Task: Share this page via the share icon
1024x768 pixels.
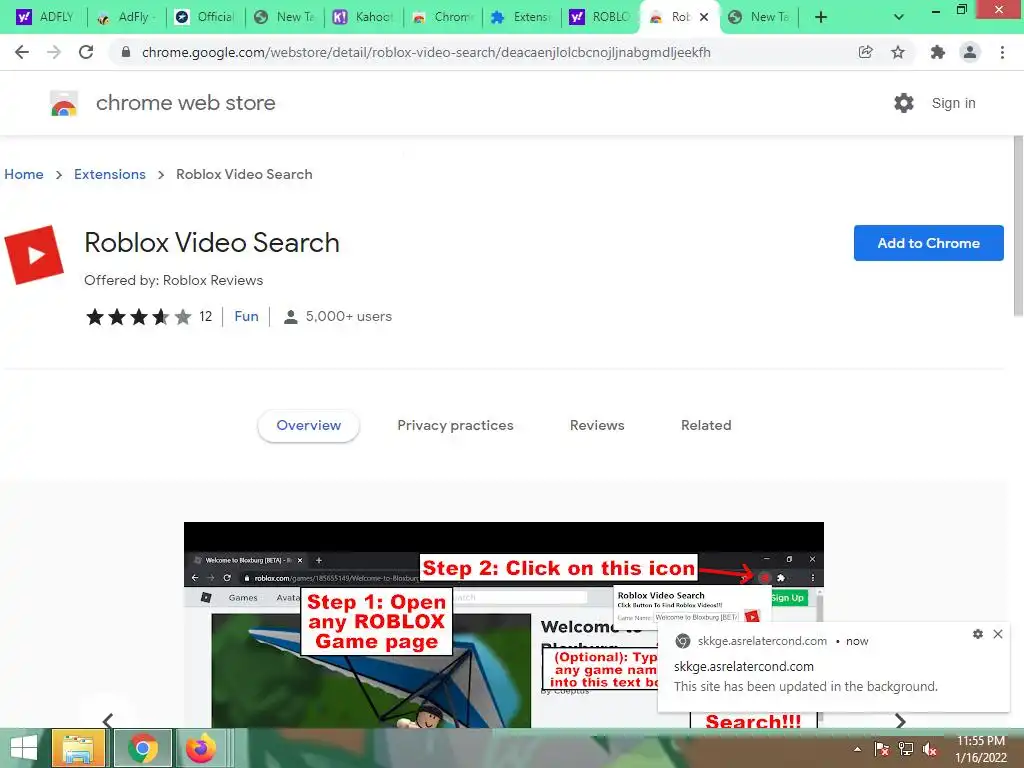Action: click(865, 52)
